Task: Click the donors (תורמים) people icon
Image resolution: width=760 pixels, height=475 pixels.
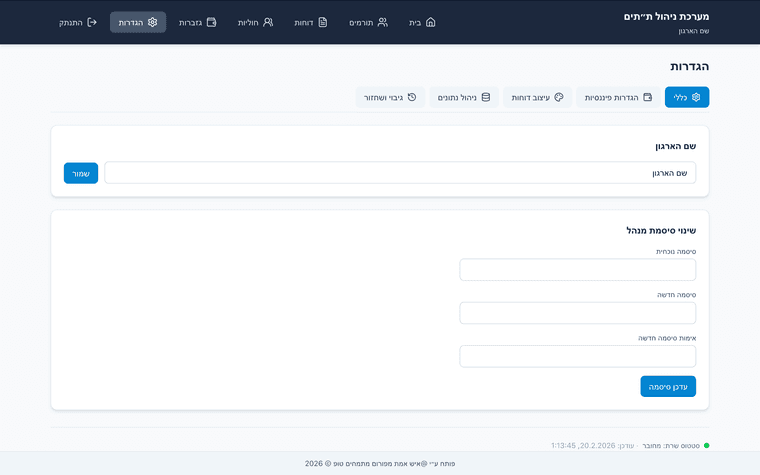Action: point(382,22)
